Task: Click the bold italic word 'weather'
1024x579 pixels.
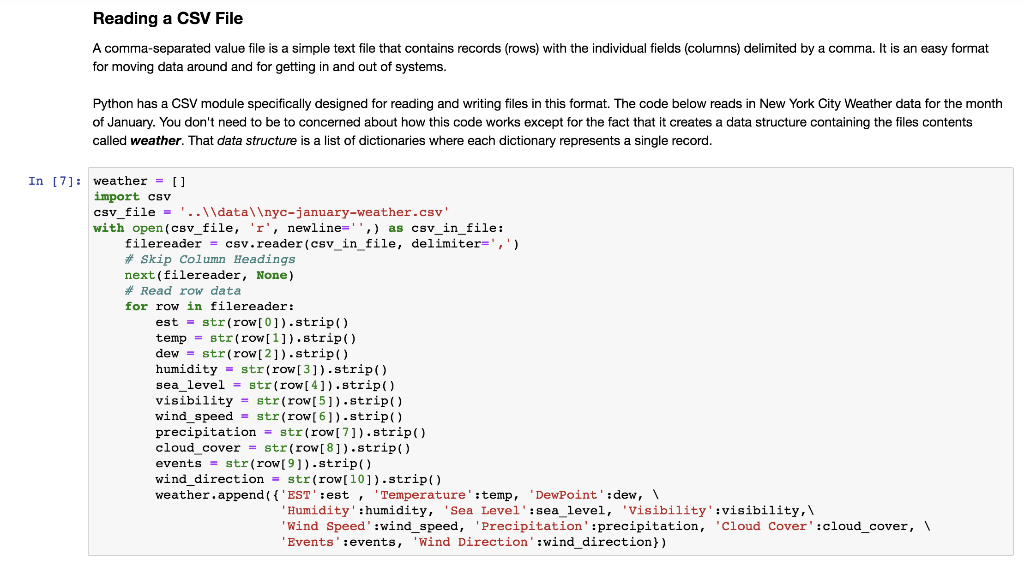Action: pyautogui.click(x=155, y=140)
